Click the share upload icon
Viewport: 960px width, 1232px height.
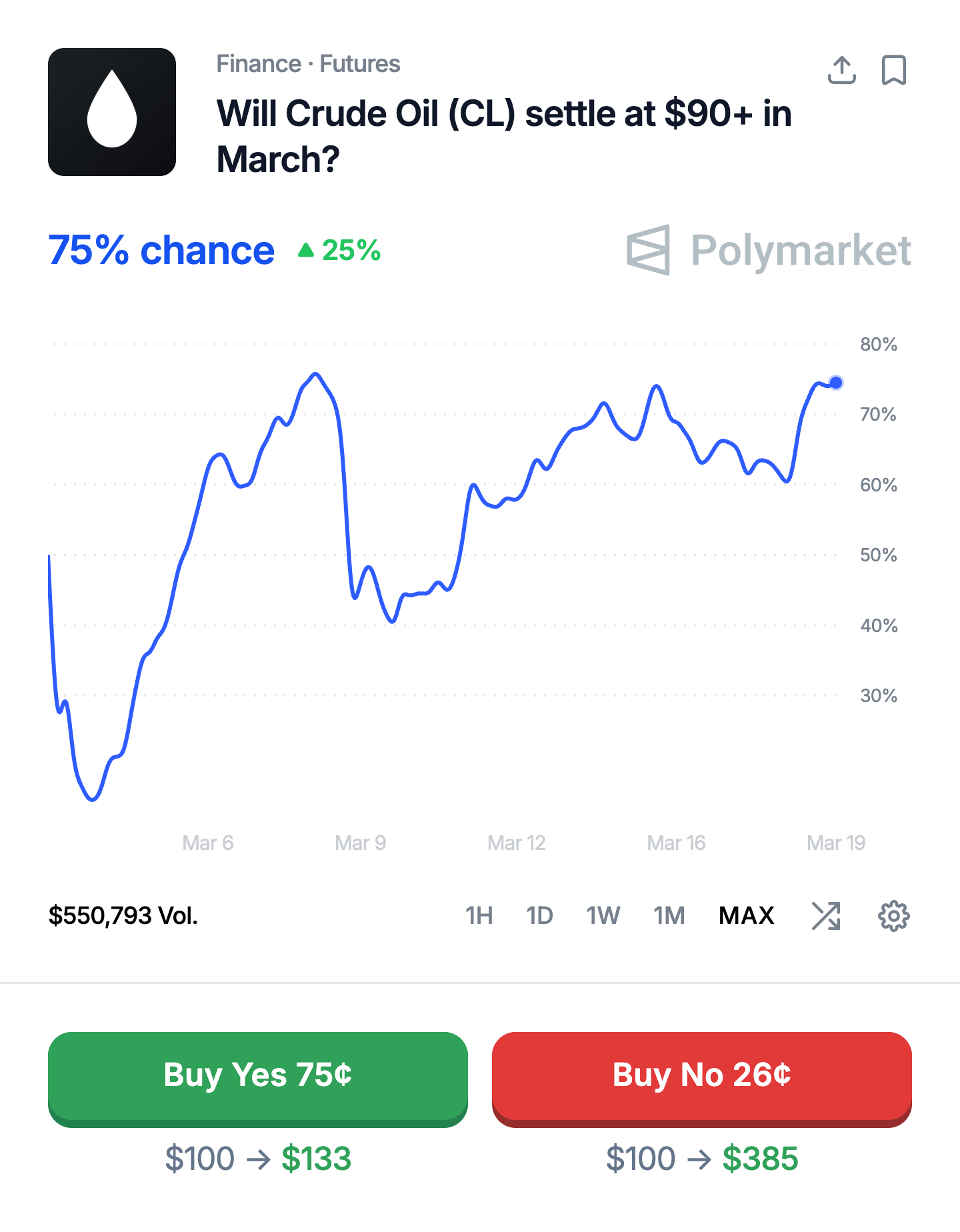click(x=841, y=70)
